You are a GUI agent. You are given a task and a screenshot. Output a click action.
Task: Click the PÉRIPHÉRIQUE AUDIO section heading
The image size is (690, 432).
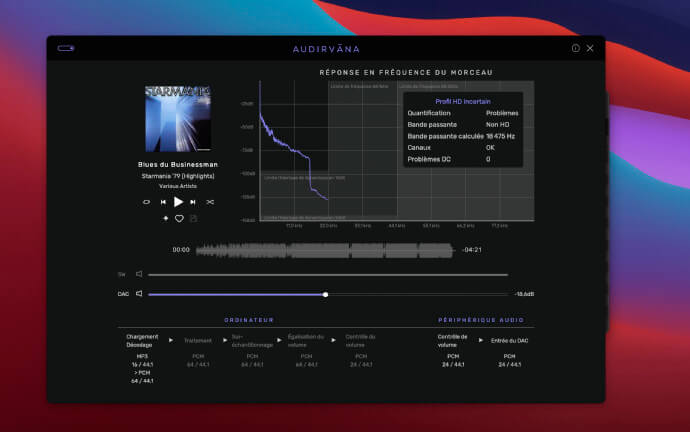click(481, 320)
